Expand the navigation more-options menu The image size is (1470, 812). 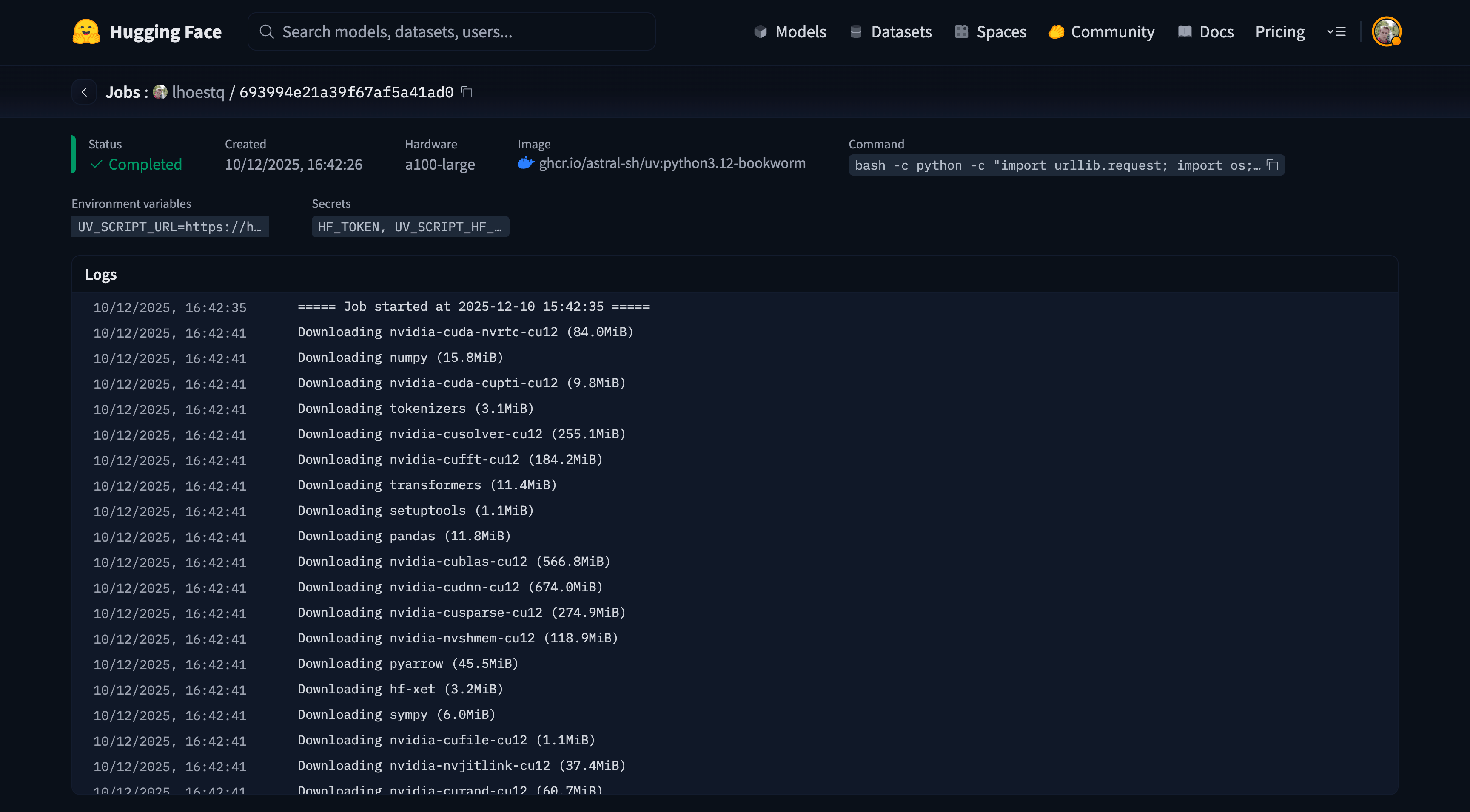tap(1336, 32)
